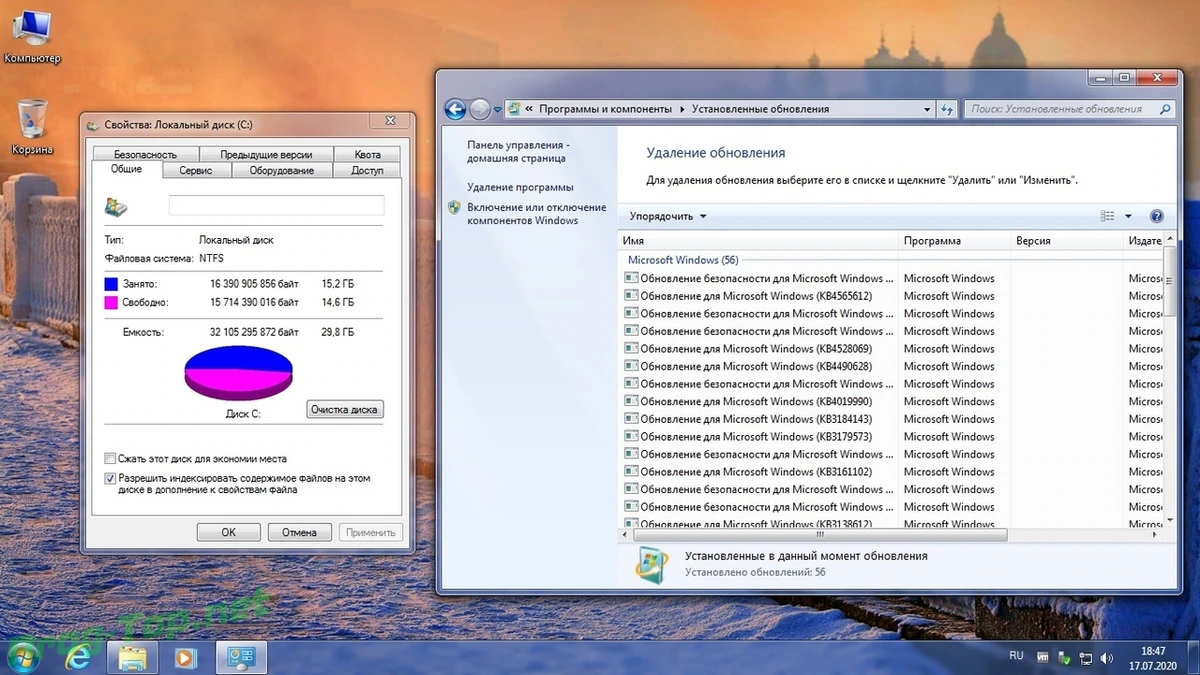
Task: Select Обновление для Microsoft Windows (KB4565612)
Action: (756, 296)
